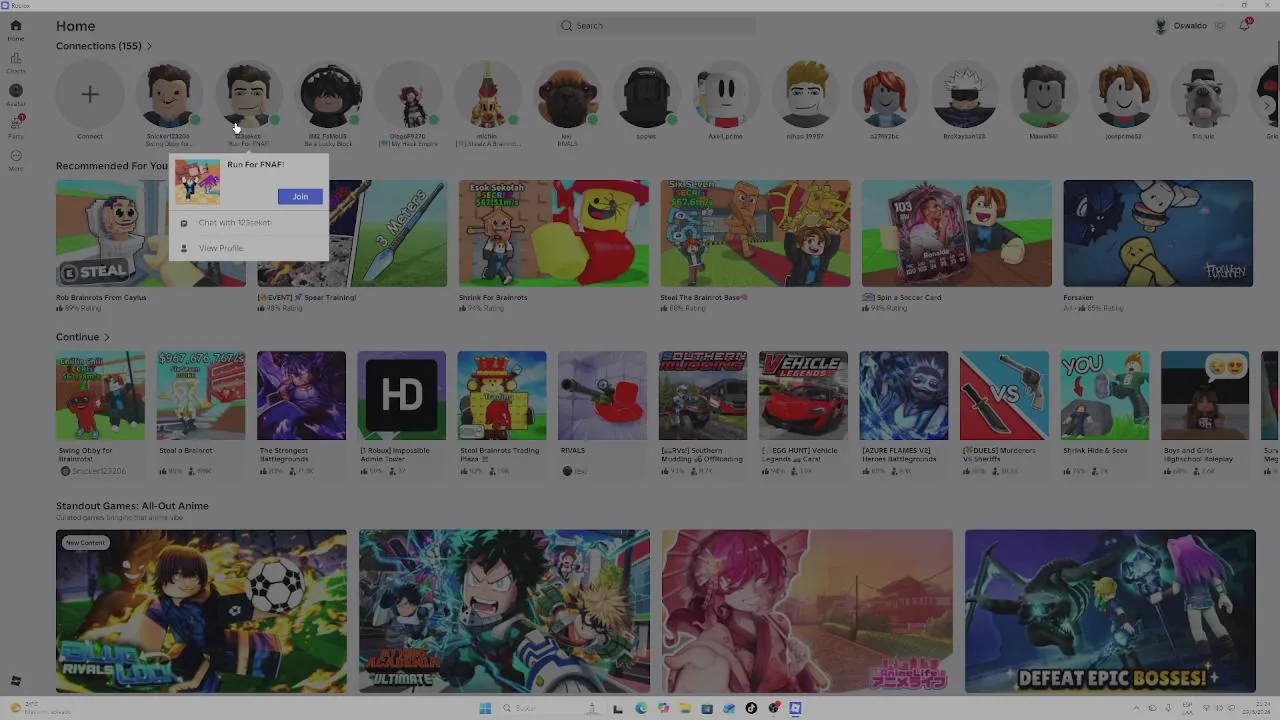
Task: Open the Roblox taskbar icon
Action: pos(795,708)
